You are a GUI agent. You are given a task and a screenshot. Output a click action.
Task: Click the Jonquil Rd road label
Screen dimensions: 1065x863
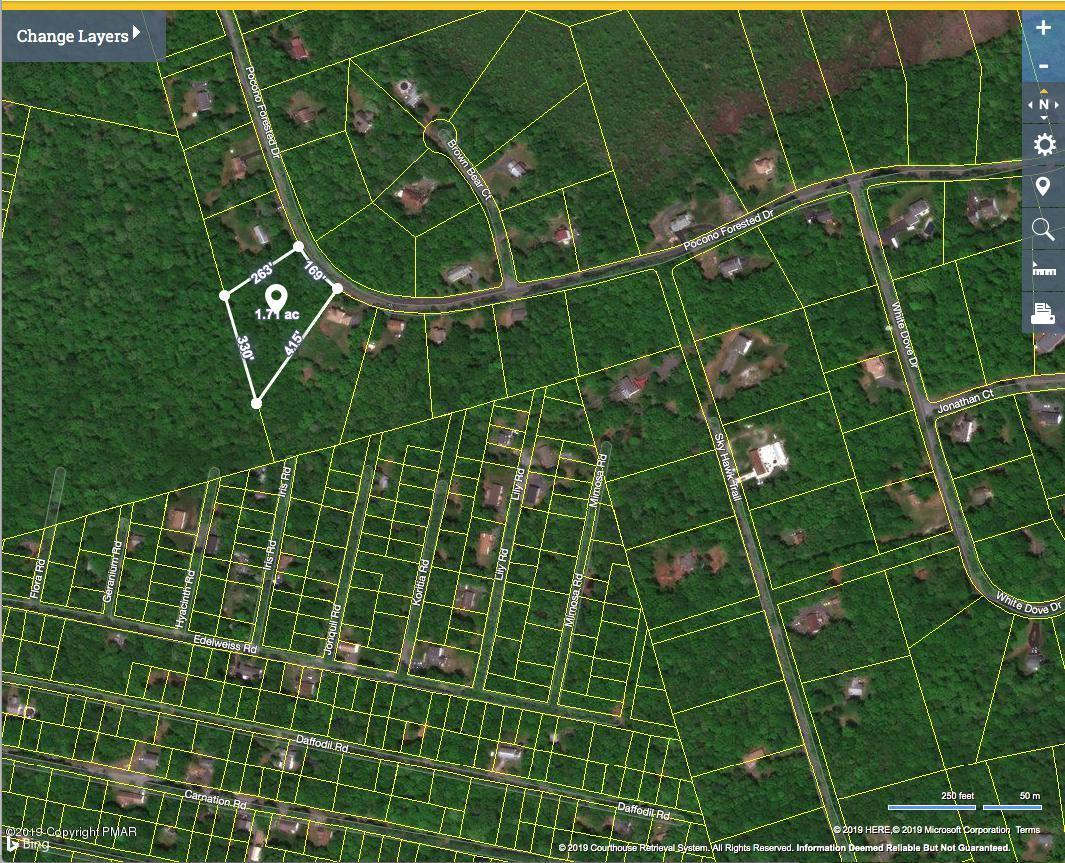point(332,630)
